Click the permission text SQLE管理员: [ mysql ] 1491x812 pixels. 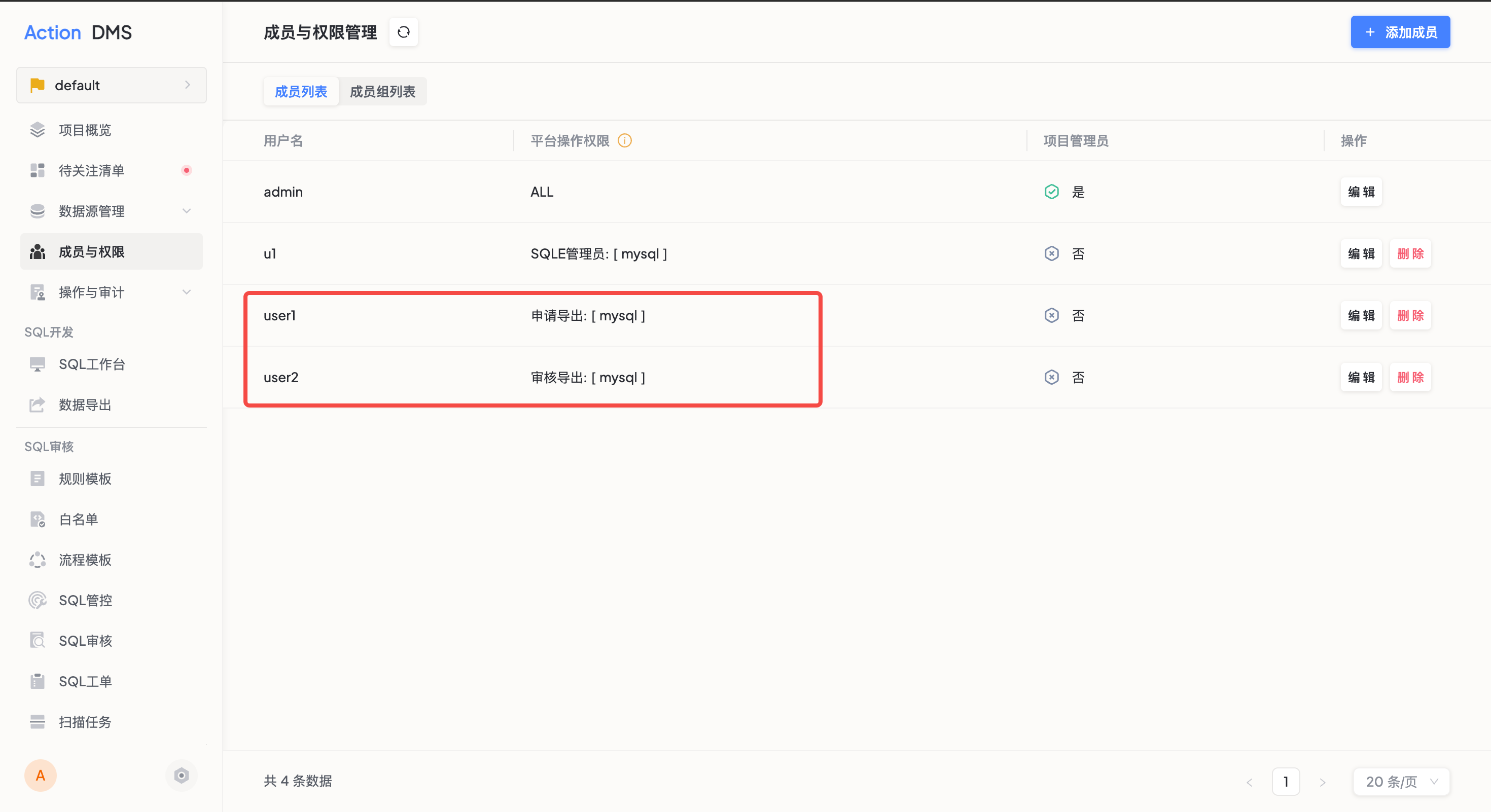coord(599,254)
